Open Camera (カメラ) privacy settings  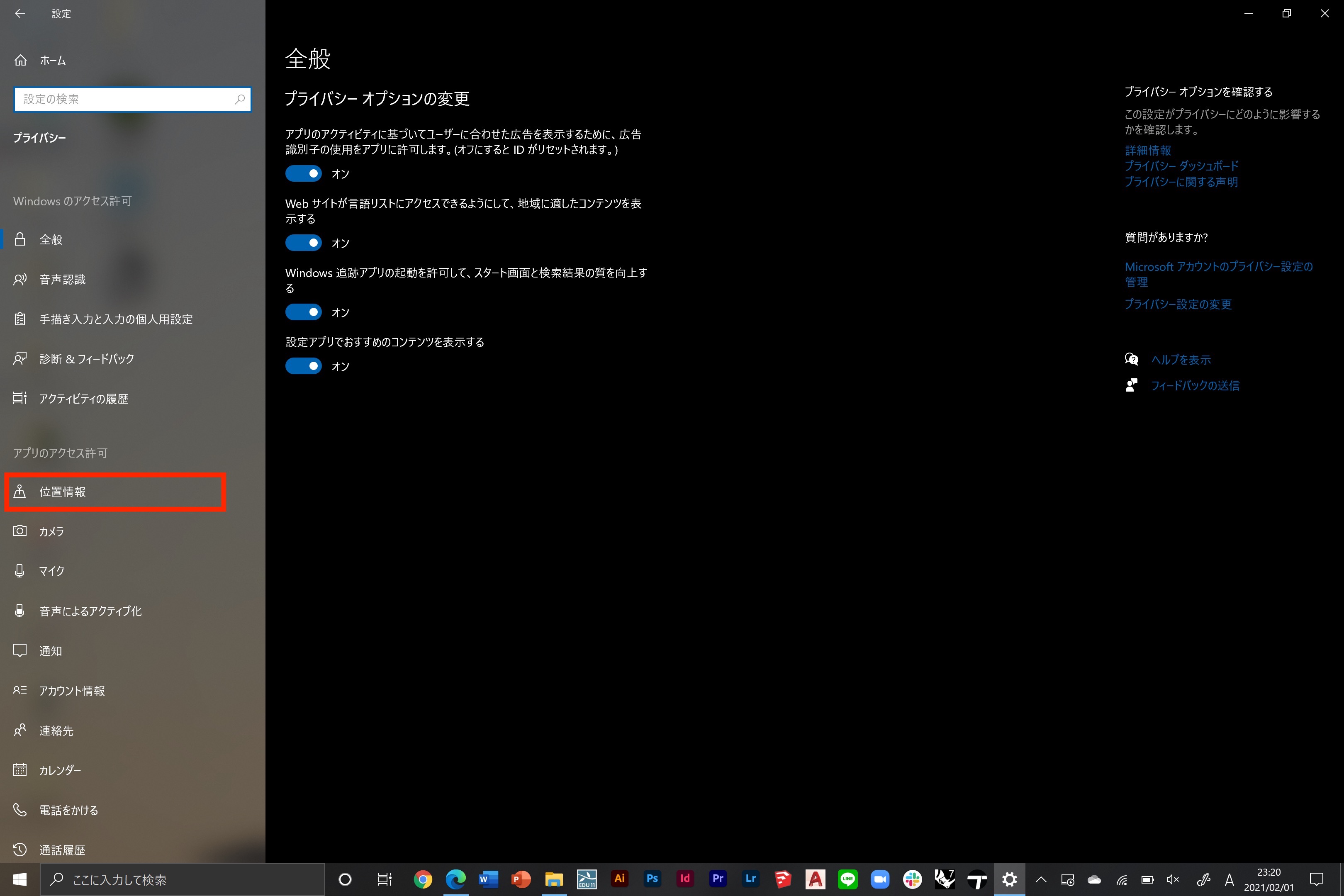coord(51,531)
